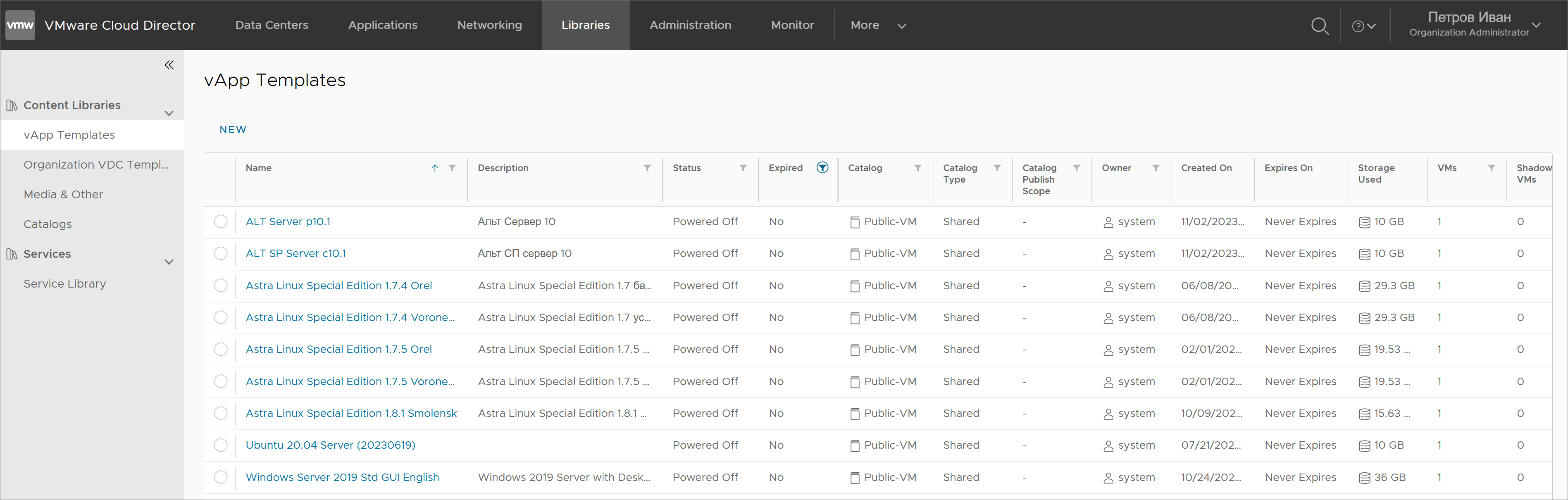
Task: Open the VMs column filter icon
Action: [x=1491, y=168]
